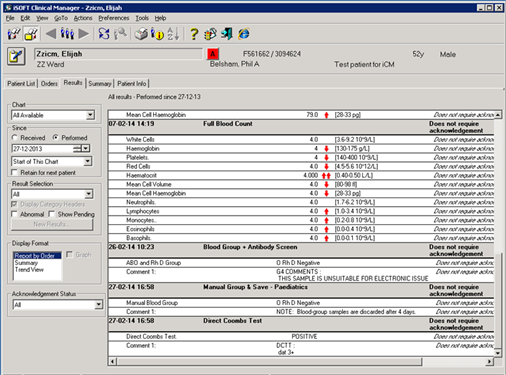
Task: Enable the Abnormal results checkbox
Action: click(14, 214)
